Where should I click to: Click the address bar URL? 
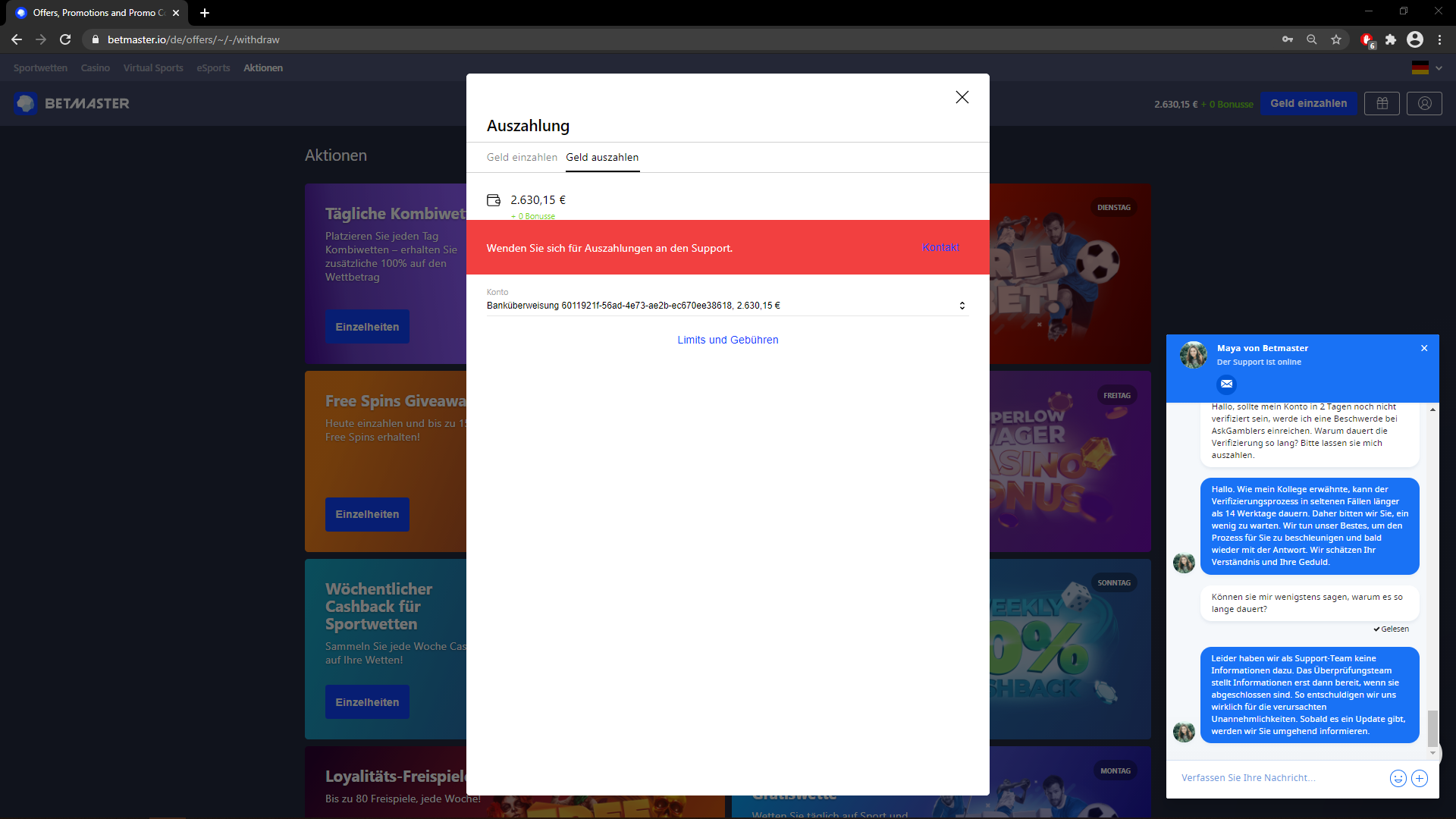193,39
